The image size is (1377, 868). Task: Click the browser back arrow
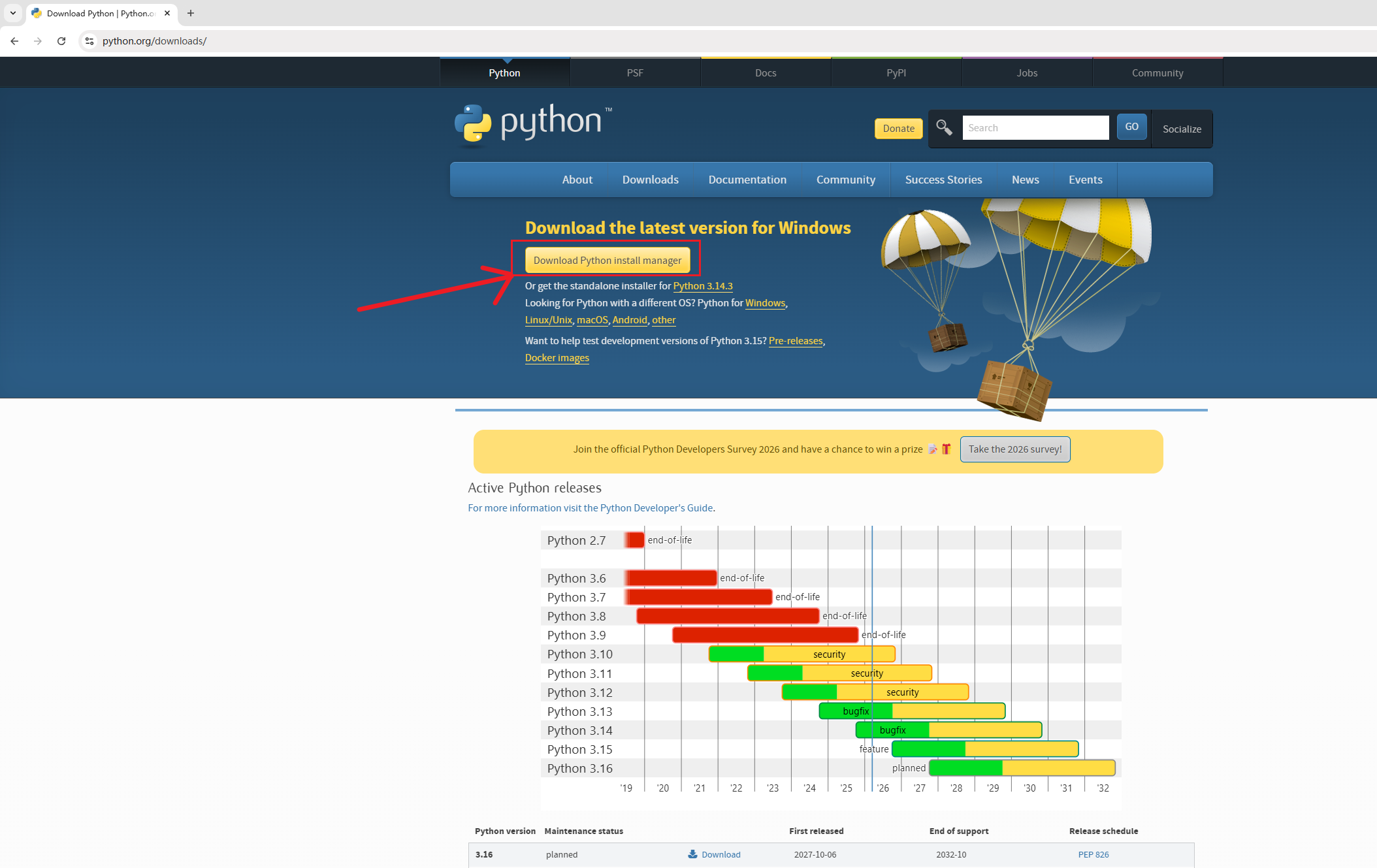(x=14, y=41)
